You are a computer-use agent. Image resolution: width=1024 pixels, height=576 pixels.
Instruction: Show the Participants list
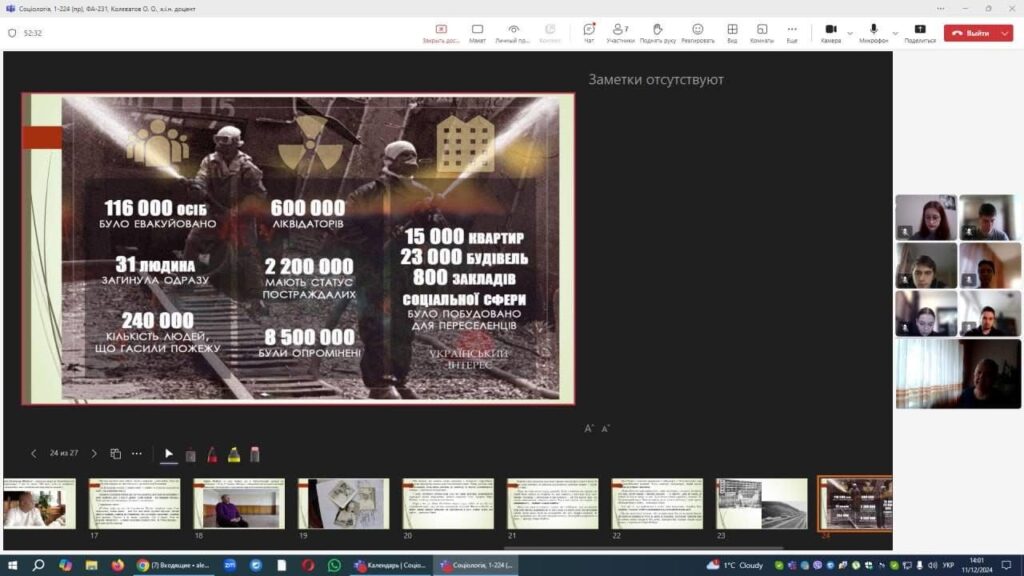(620, 33)
